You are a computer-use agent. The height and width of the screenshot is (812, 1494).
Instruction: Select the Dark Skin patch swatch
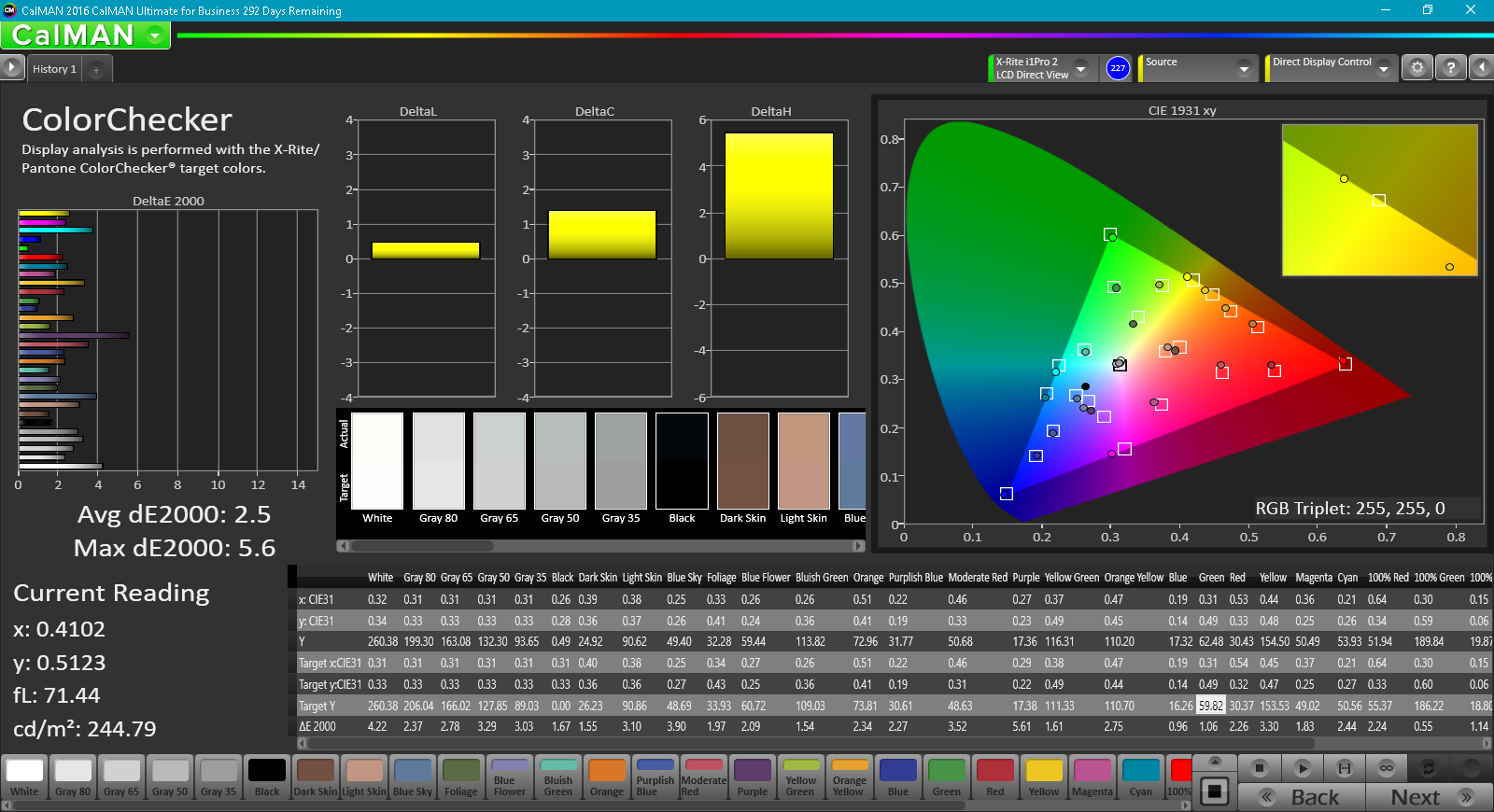[316, 777]
